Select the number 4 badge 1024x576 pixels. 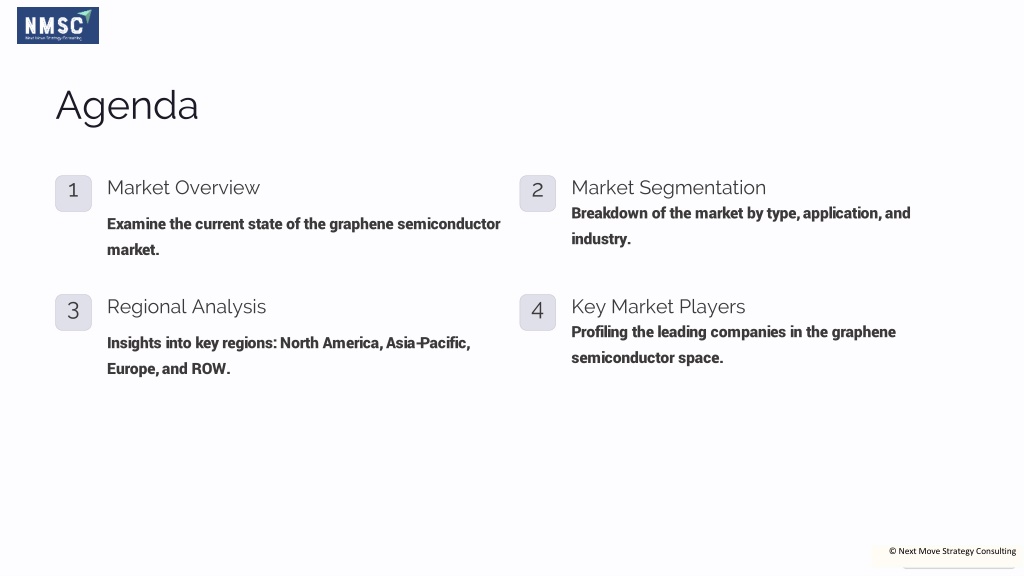[x=537, y=312]
